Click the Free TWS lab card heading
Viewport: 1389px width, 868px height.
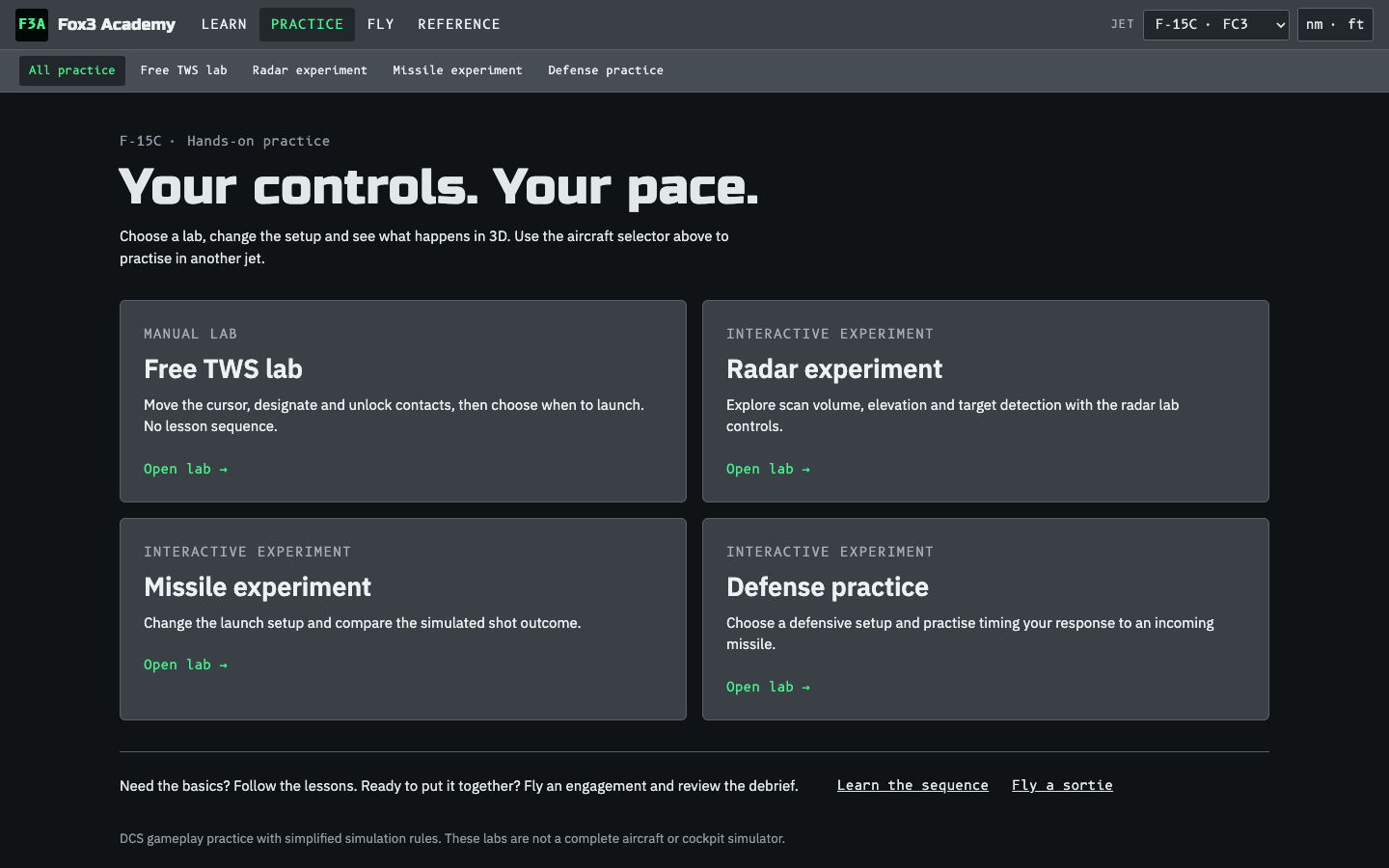(x=223, y=369)
